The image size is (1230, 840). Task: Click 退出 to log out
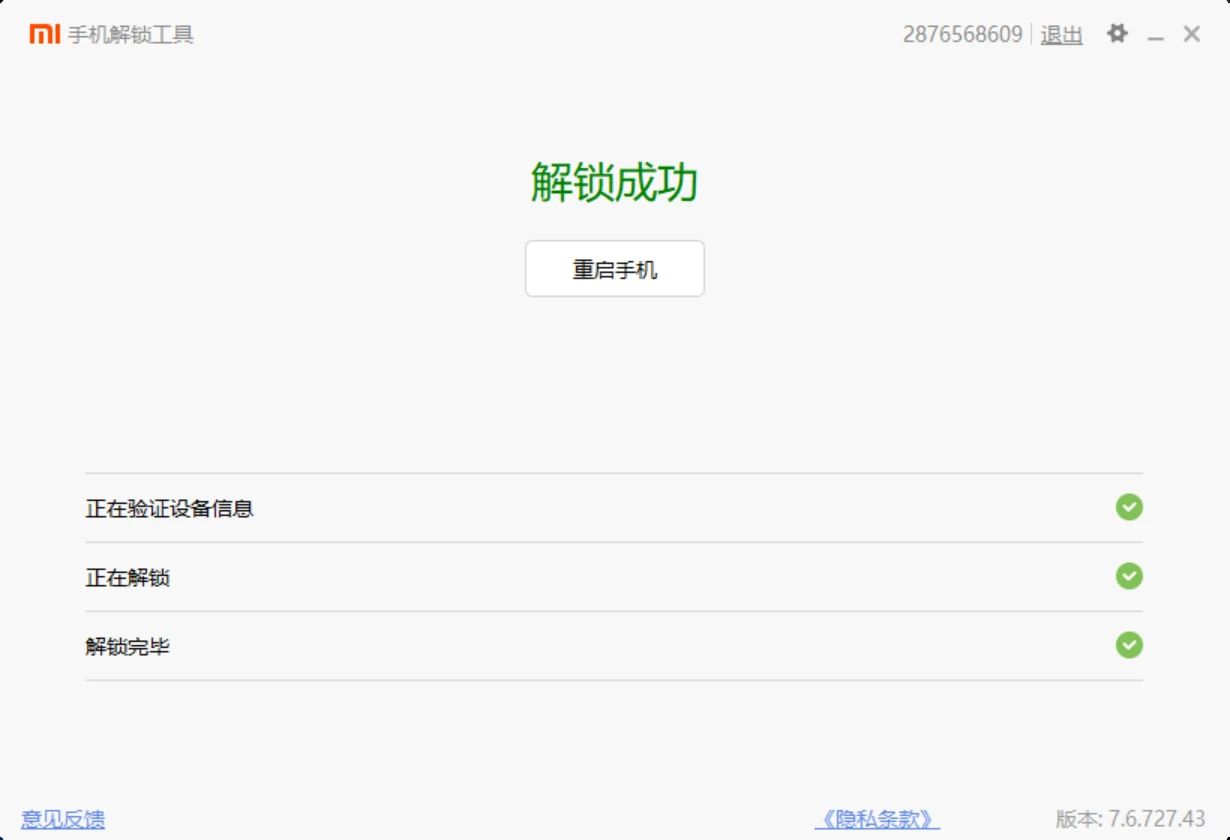click(1062, 33)
